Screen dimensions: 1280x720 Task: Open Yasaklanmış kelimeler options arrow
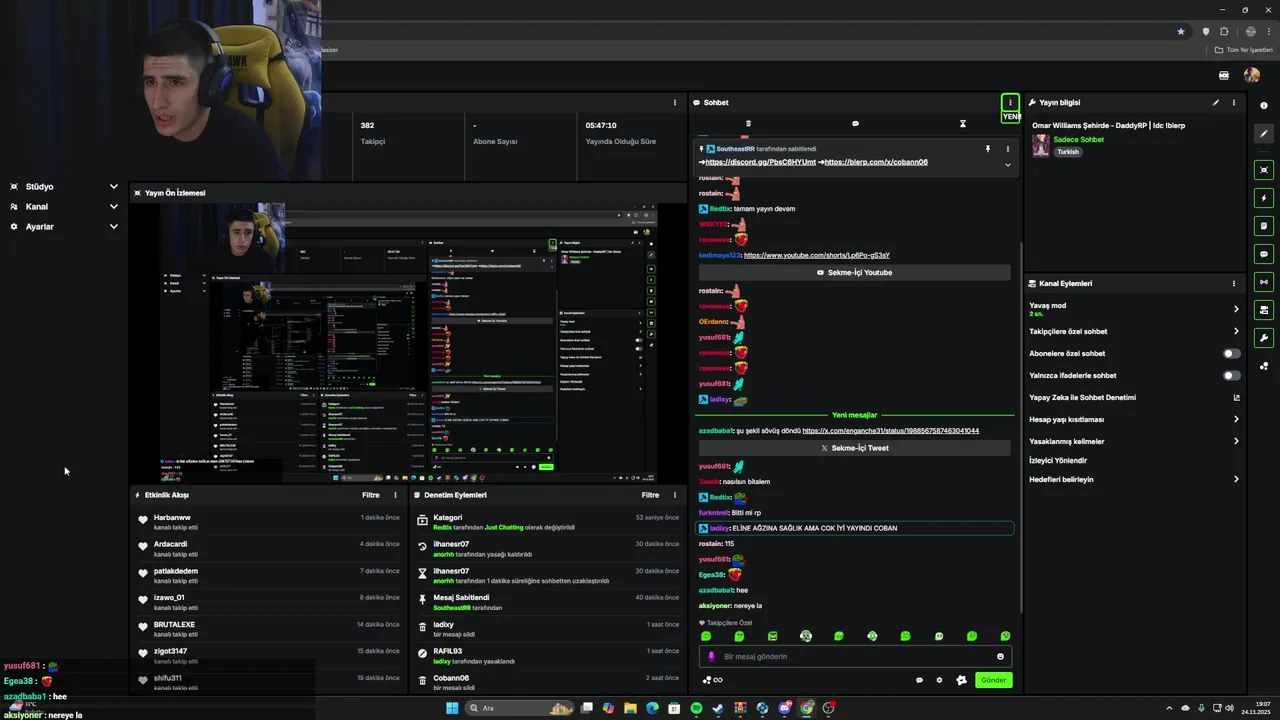coord(1236,441)
